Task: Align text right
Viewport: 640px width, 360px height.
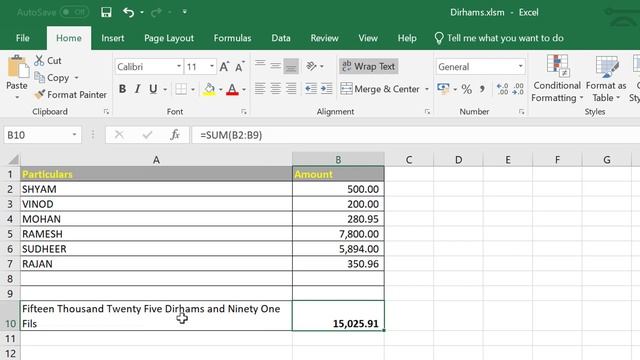Action: tap(291, 89)
